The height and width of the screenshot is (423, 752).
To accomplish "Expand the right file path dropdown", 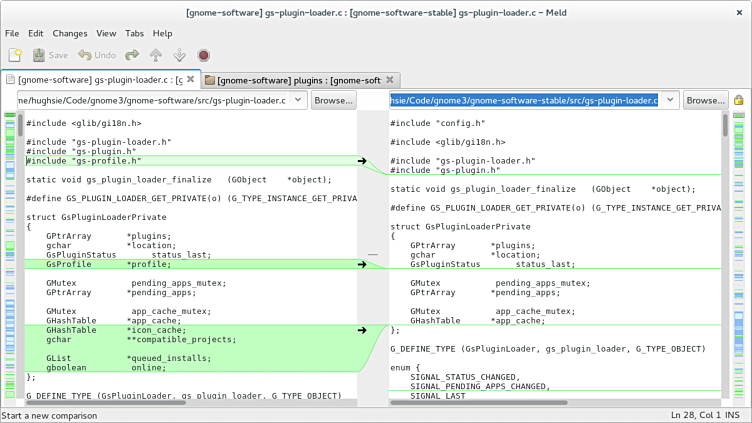I will click(x=670, y=100).
